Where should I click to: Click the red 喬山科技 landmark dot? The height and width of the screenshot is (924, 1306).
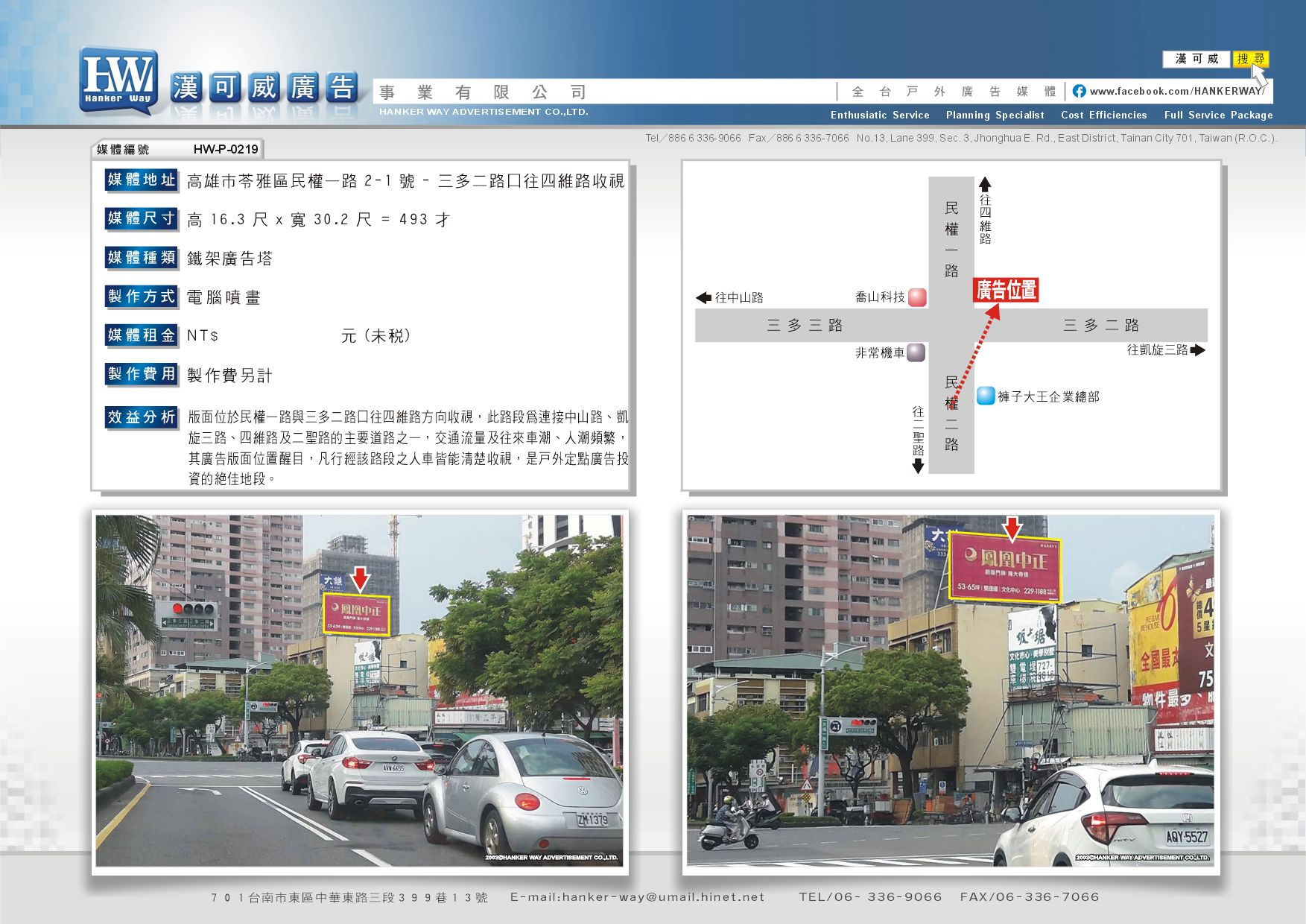click(918, 297)
